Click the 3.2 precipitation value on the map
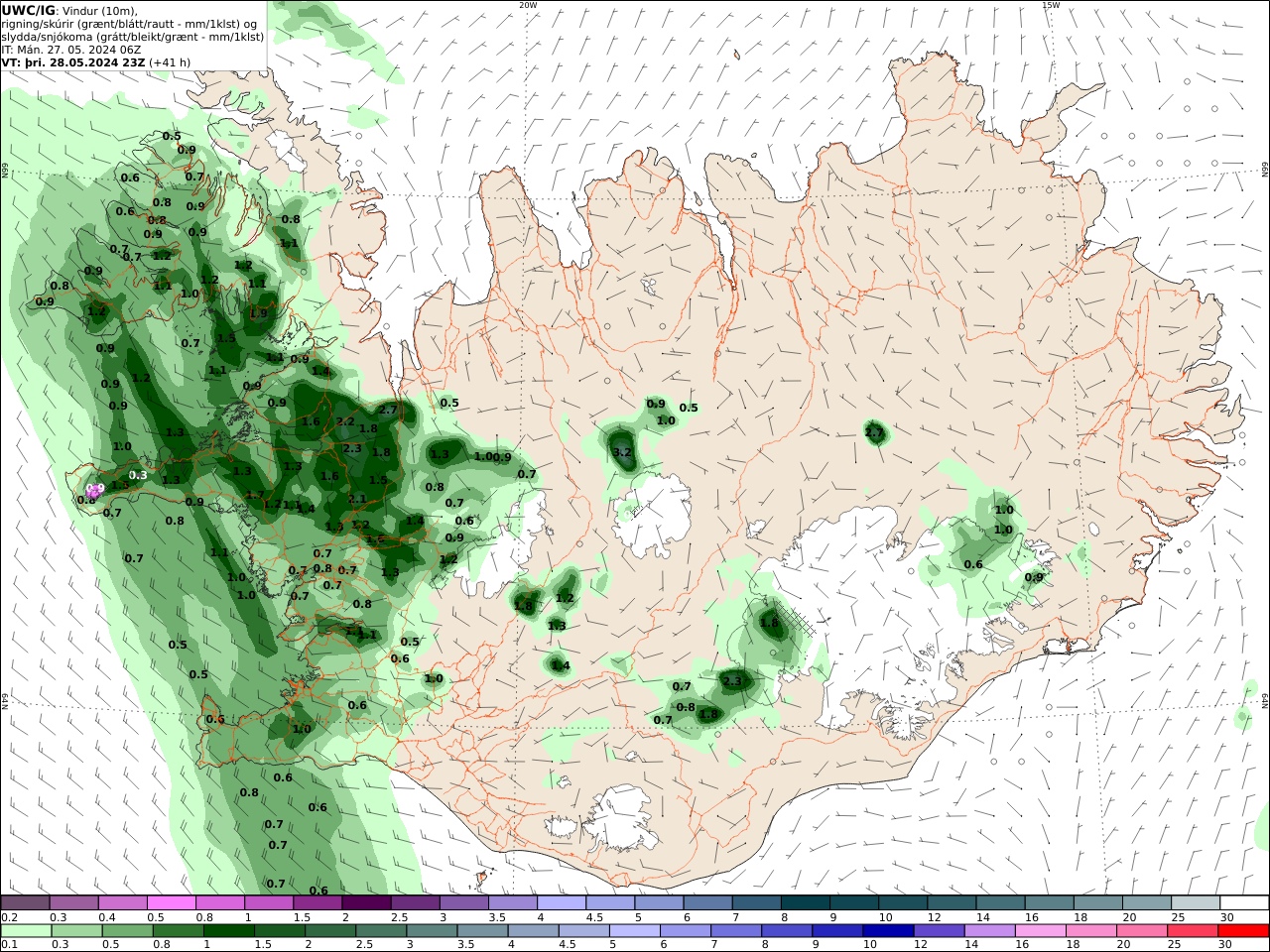 point(623,452)
